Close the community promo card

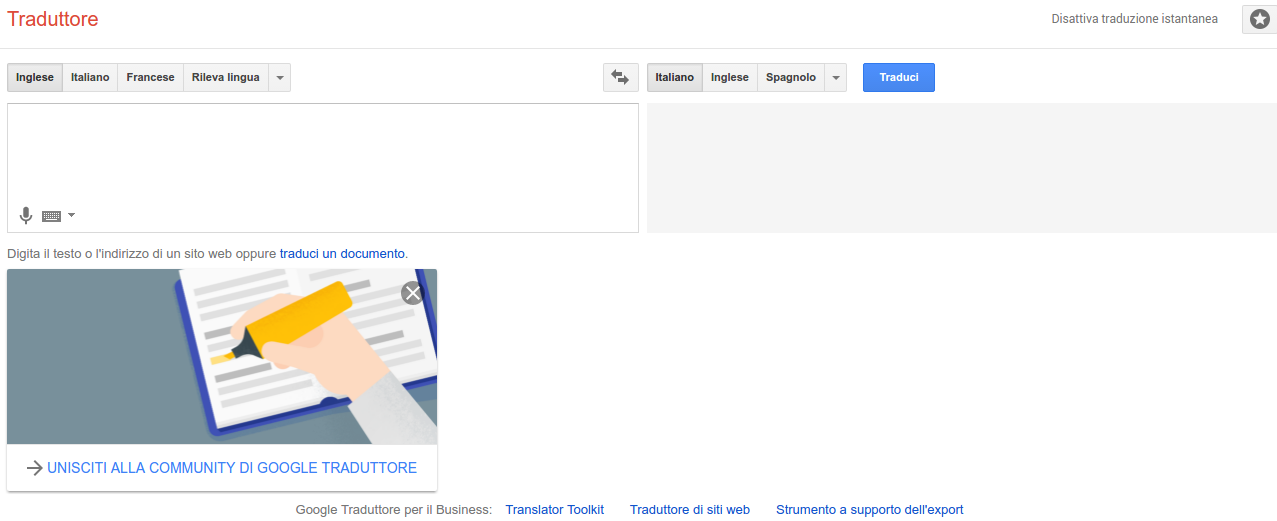412,293
